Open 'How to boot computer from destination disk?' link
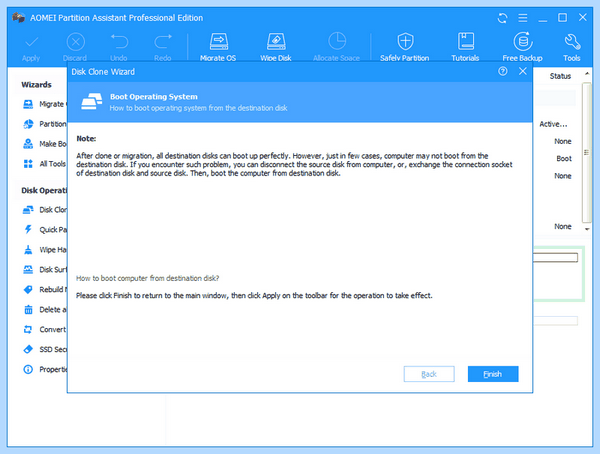Screen dimensions: 600x454 147,278
